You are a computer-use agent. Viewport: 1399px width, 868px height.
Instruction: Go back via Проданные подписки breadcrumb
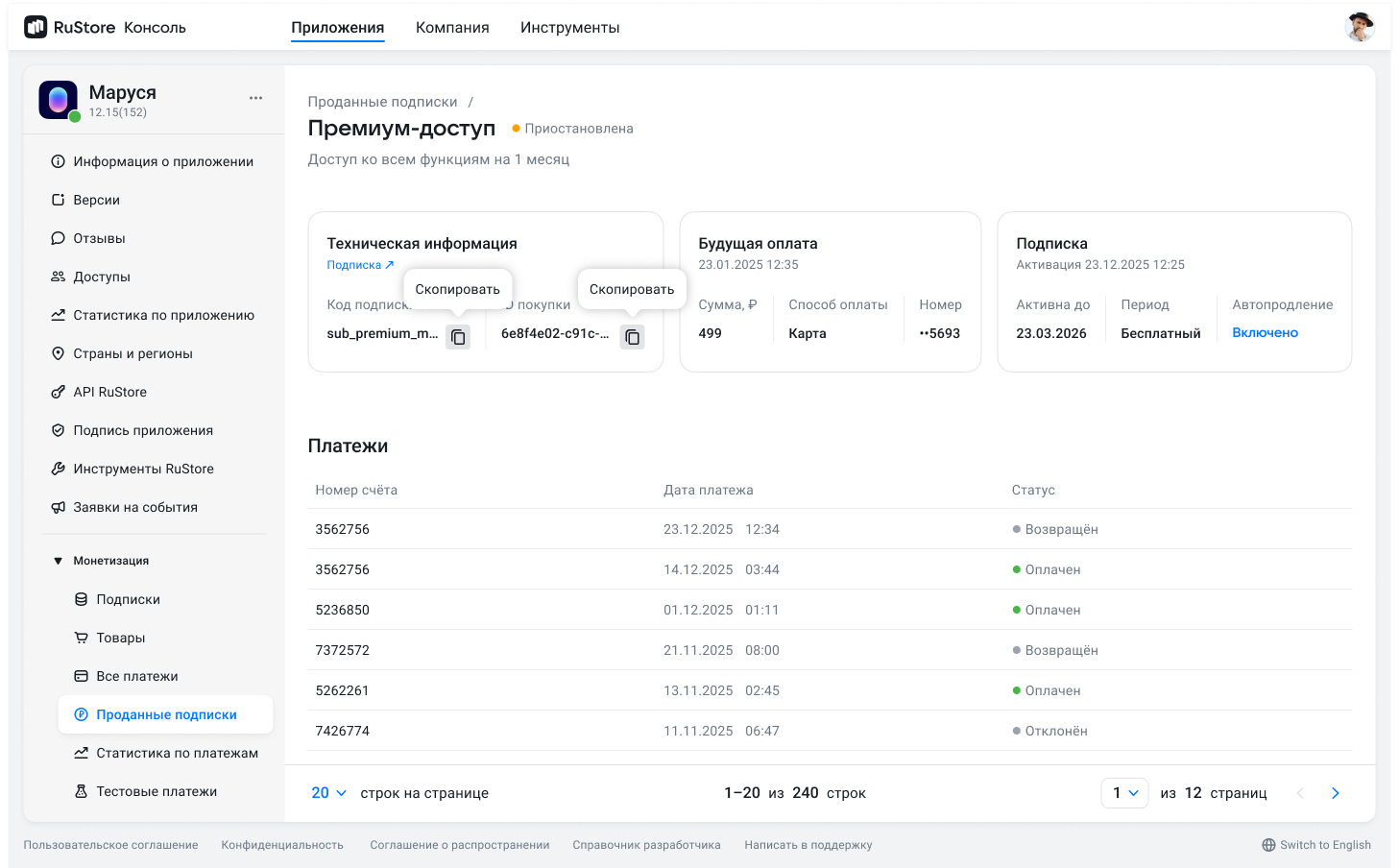382,102
